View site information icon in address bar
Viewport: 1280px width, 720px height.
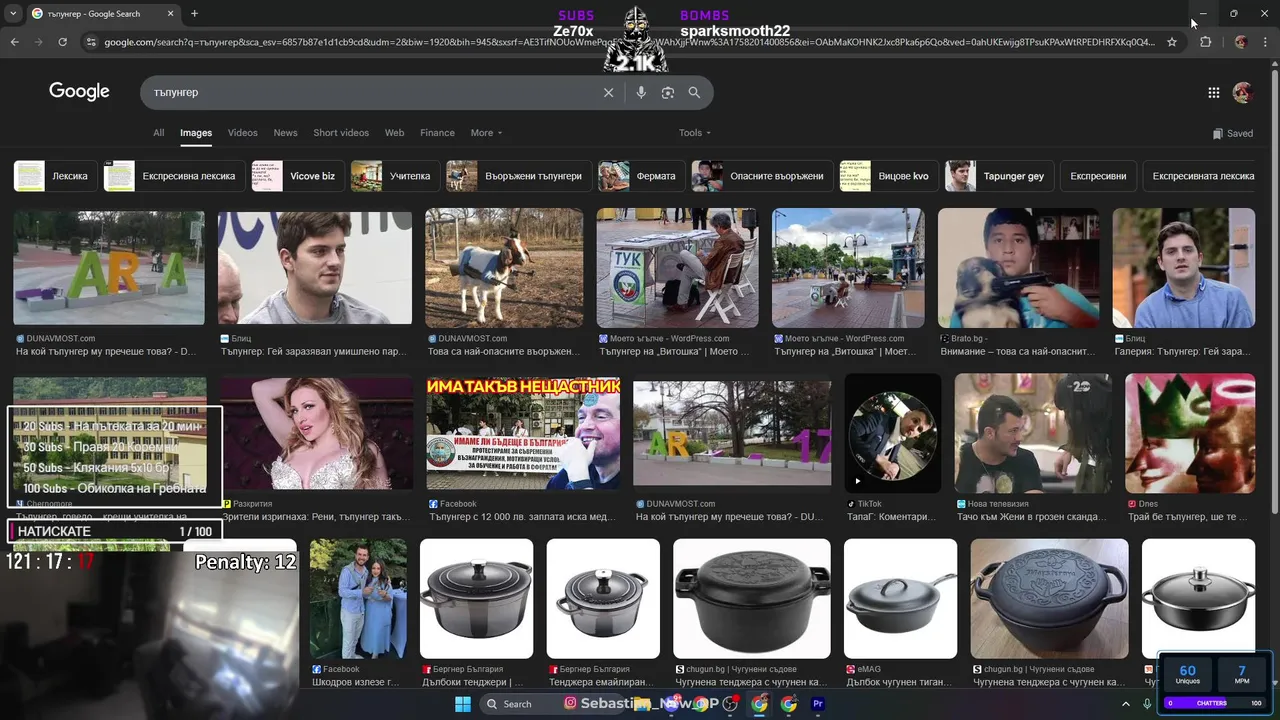91,42
